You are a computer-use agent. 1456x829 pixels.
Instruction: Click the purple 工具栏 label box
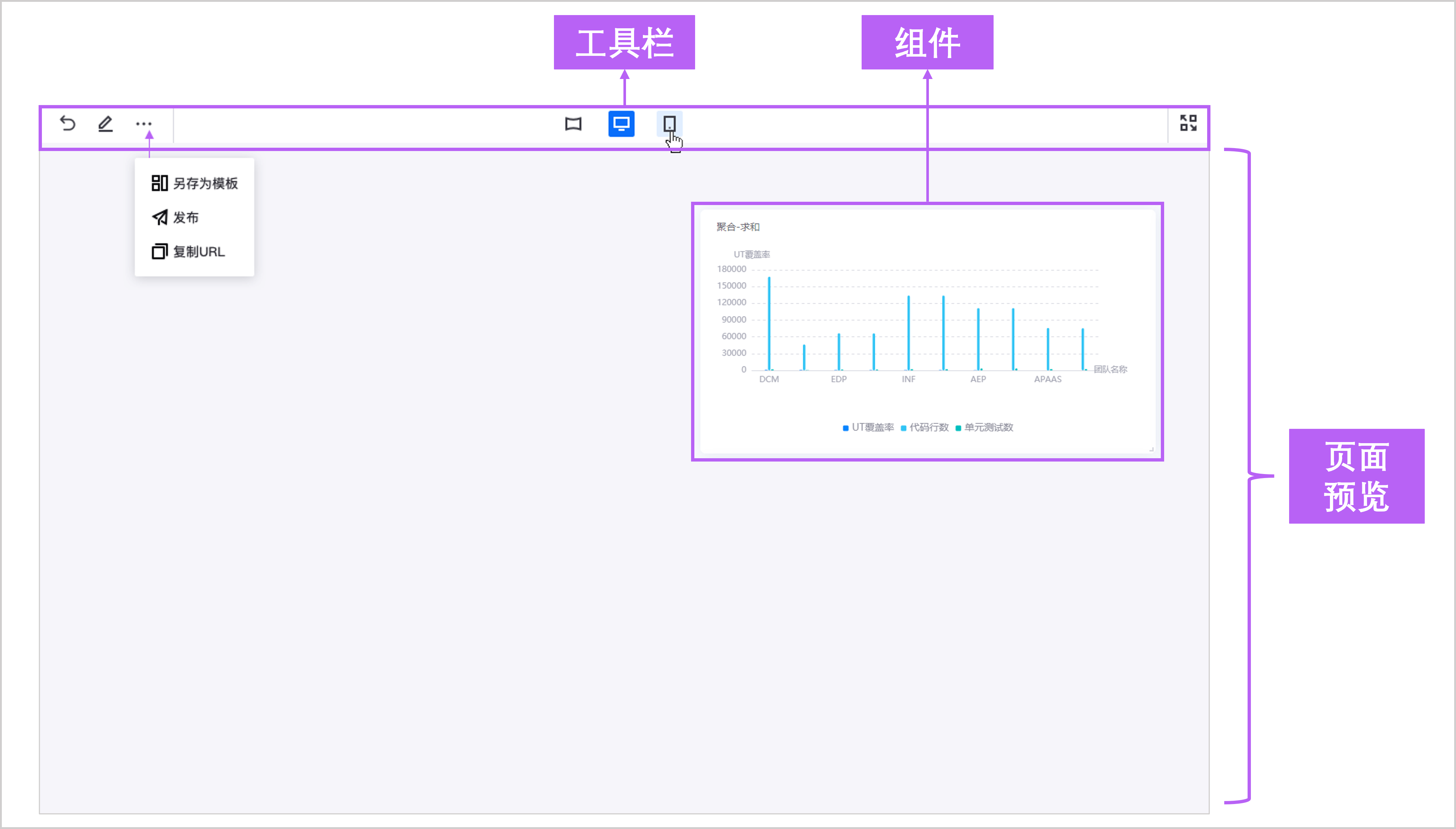click(624, 43)
